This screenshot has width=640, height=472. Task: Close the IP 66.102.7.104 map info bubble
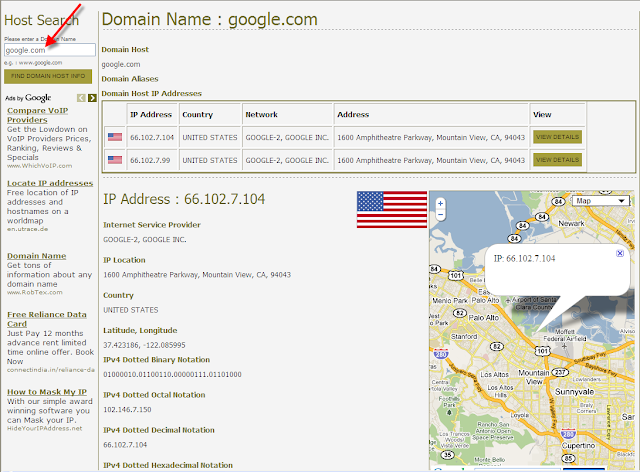(x=620, y=253)
